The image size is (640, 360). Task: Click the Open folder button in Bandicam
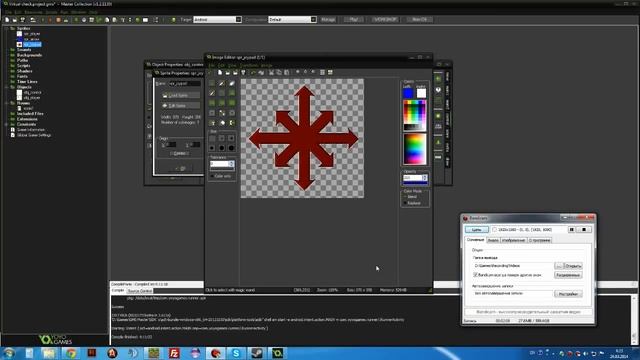(x=573, y=266)
